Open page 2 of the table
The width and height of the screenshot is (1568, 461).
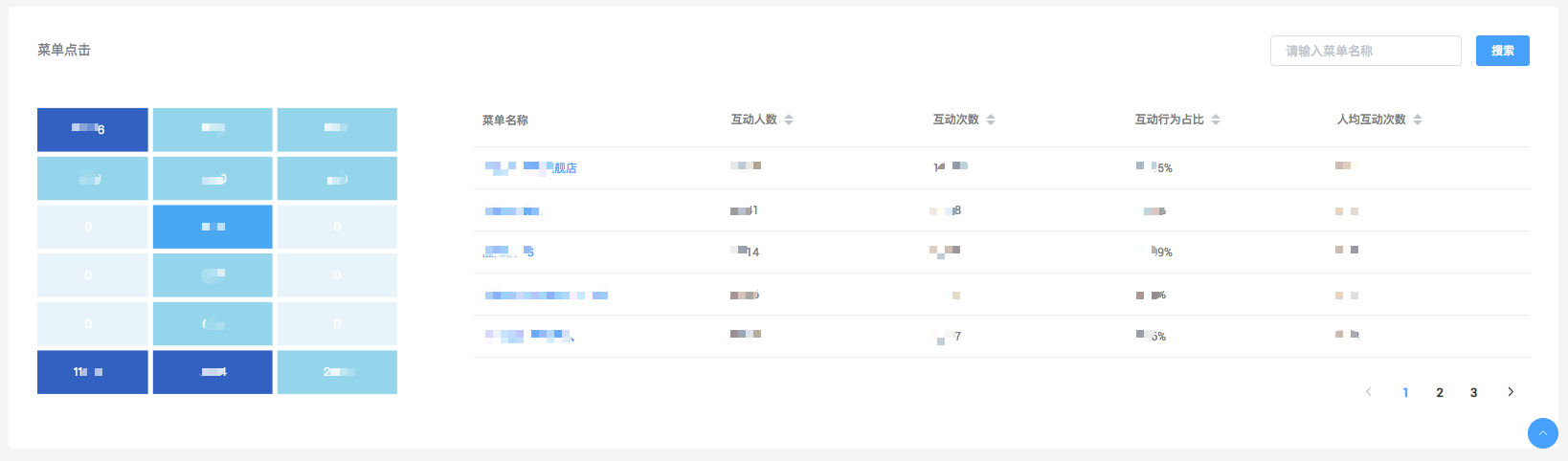[x=1440, y=392]
